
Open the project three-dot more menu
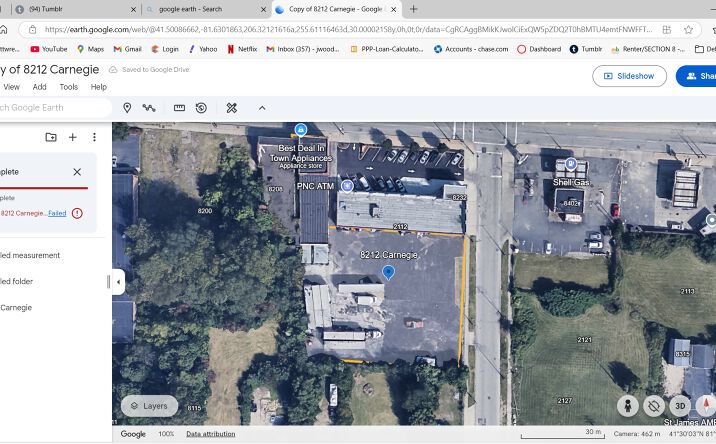coord(95,137)
